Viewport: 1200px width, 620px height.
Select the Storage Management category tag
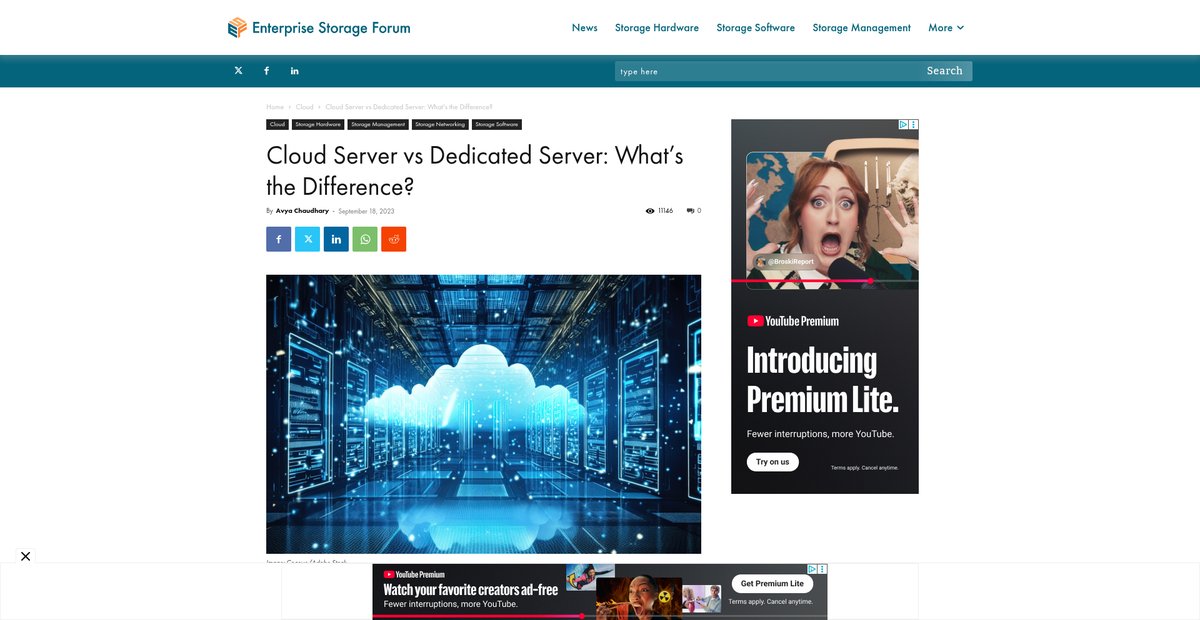coord(378,125)
